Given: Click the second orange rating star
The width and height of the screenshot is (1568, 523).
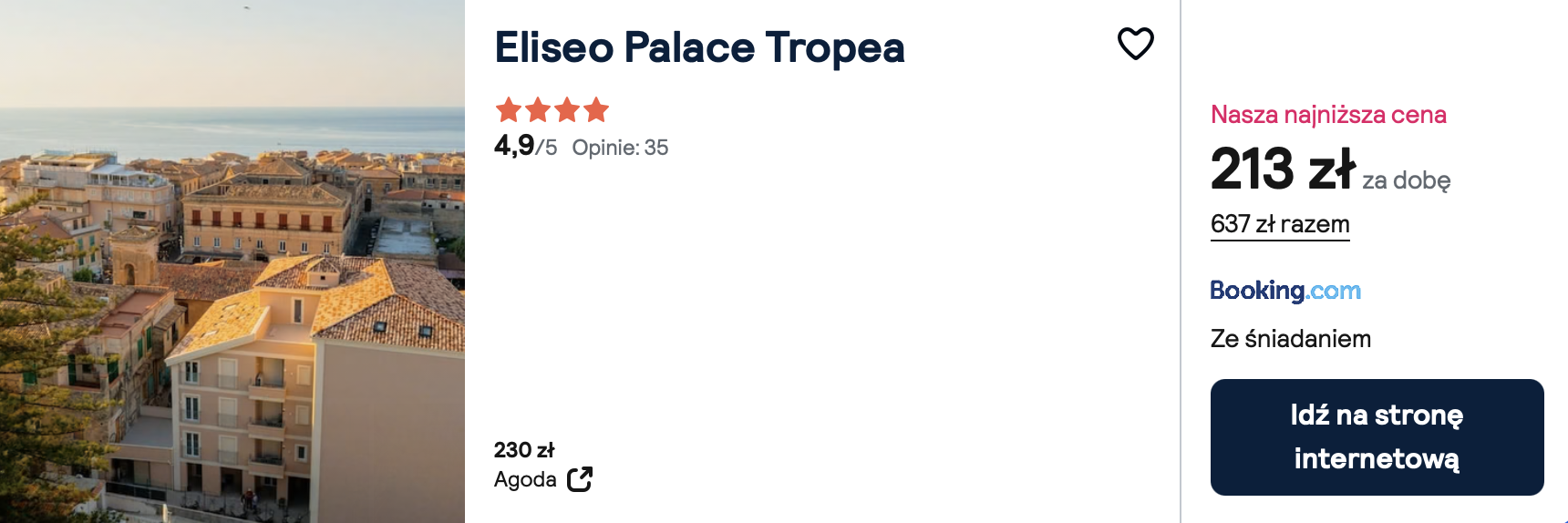Looking at the screenshot, I should (538, 110).
